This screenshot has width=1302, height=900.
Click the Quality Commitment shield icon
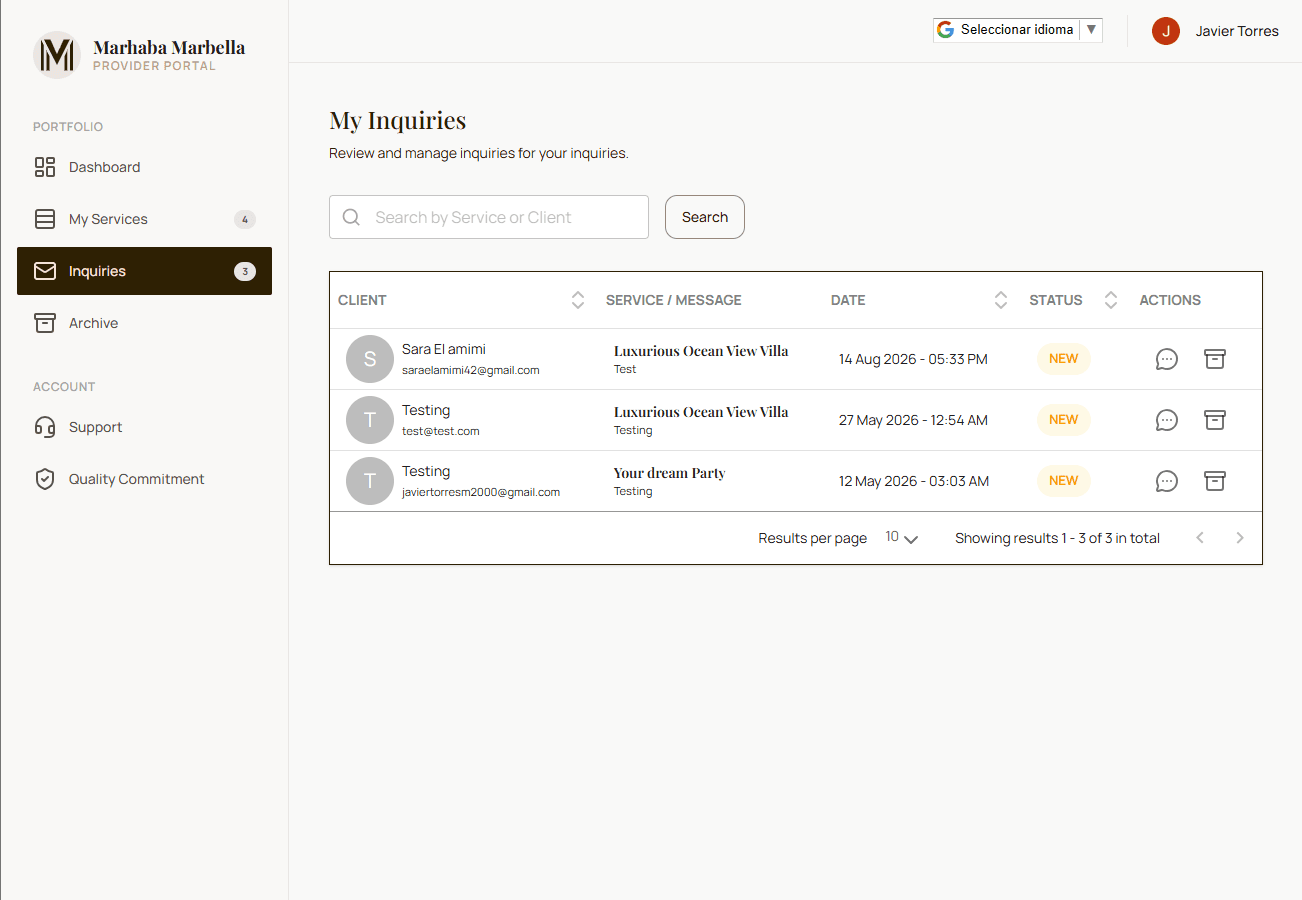45,479
